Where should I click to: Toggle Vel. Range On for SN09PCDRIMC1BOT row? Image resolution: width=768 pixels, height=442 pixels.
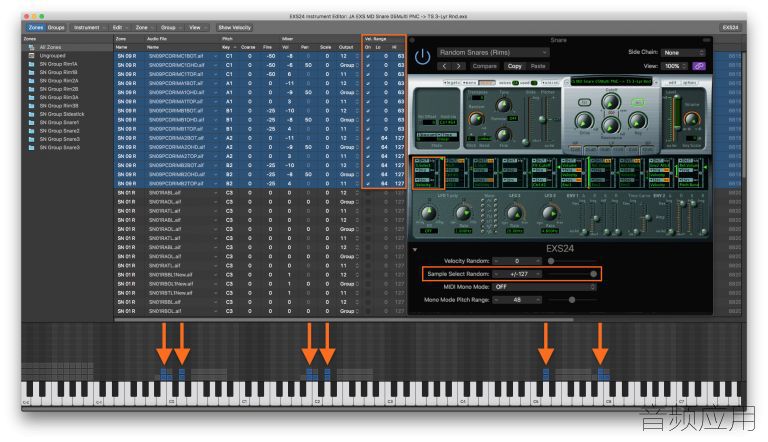[x=368, y=56]
